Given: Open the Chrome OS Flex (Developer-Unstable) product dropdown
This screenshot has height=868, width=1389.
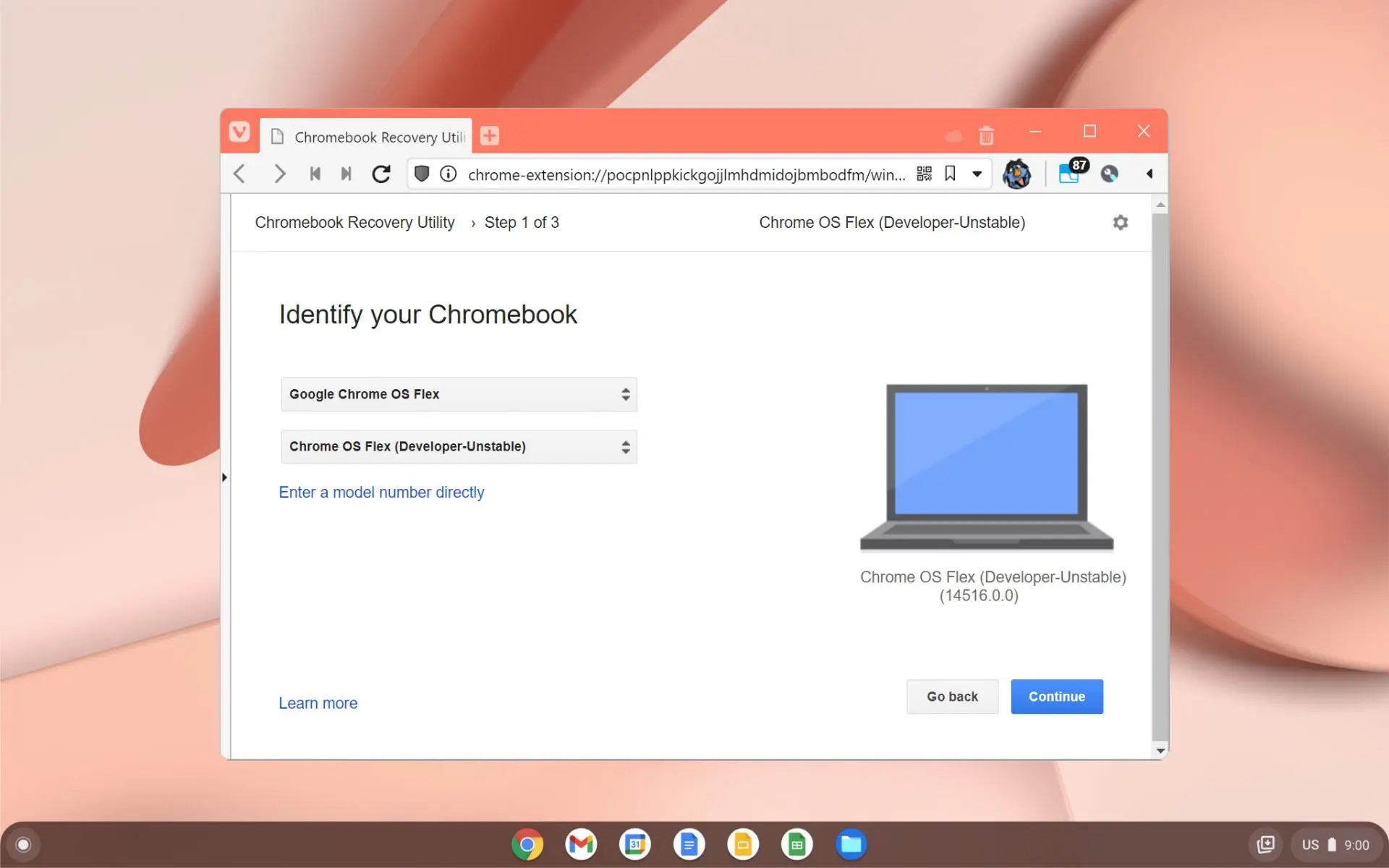Looking at the screenshot, I should (459, 446).
